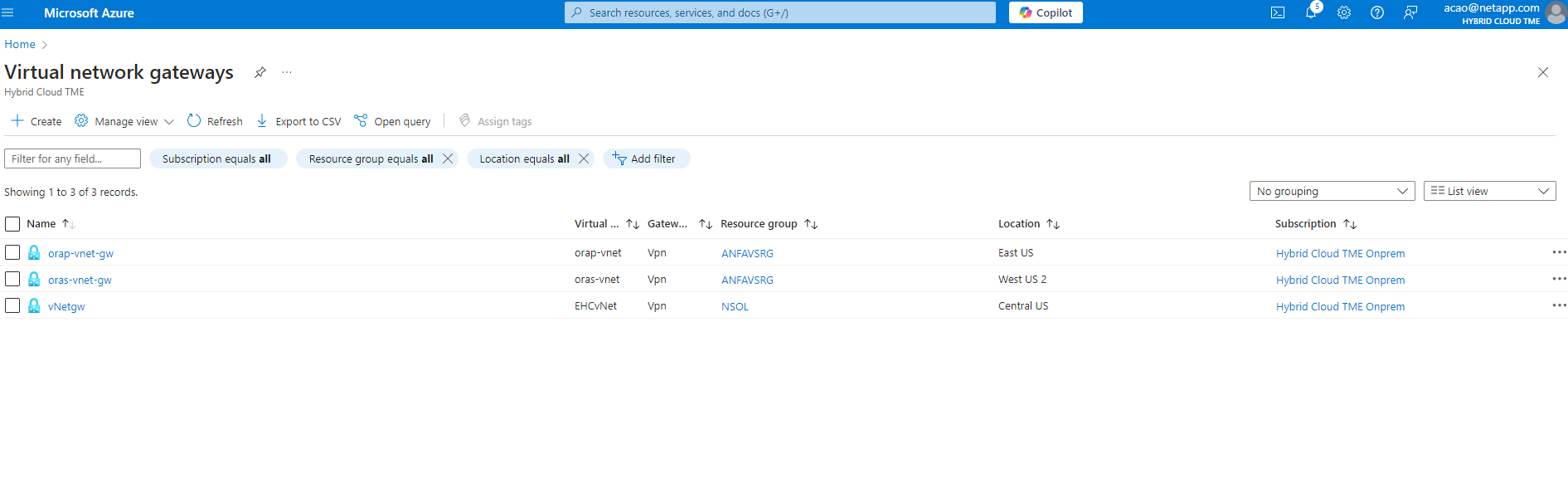
Task: Click Export to CSV in the toolbar
Action: pyautogui.click(x=299, y=121)
